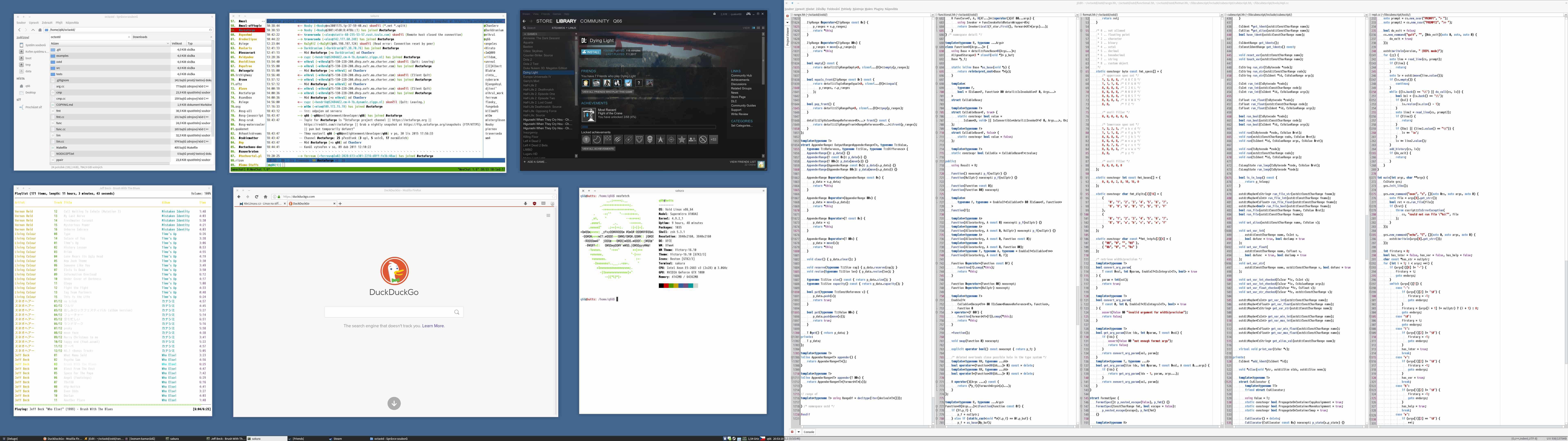This screenshot has width=1568, height=441.
Task: Switch Steam library to list view
Action: tap(758, 28)
